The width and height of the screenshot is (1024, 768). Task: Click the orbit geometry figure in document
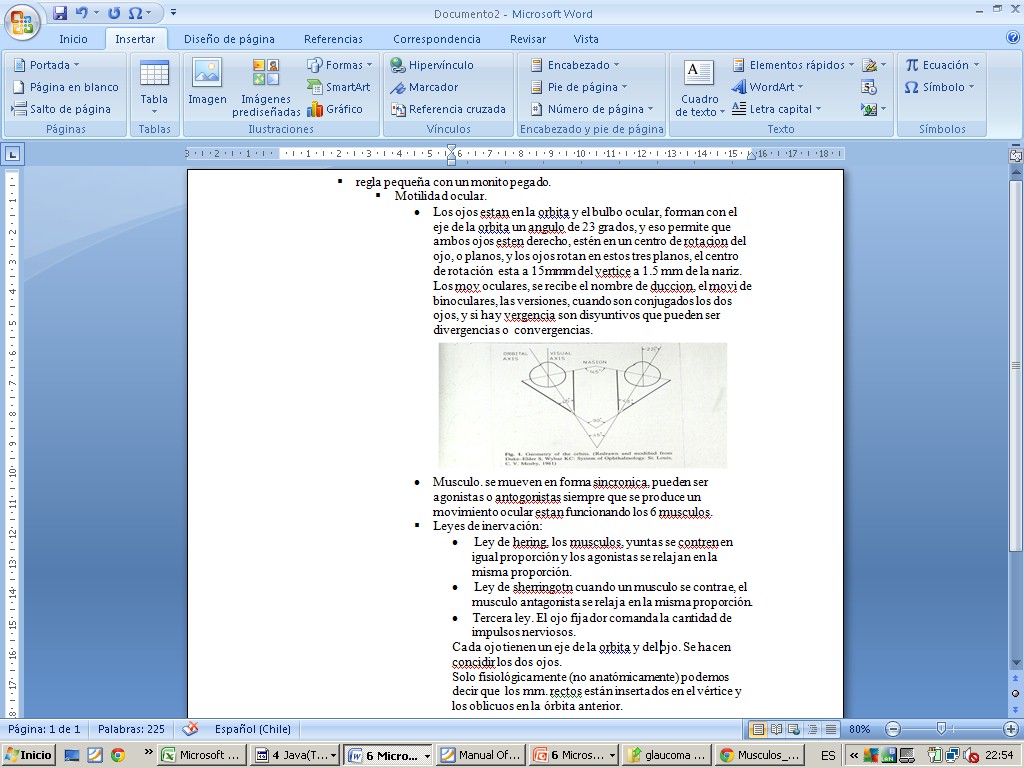point(582,405)
